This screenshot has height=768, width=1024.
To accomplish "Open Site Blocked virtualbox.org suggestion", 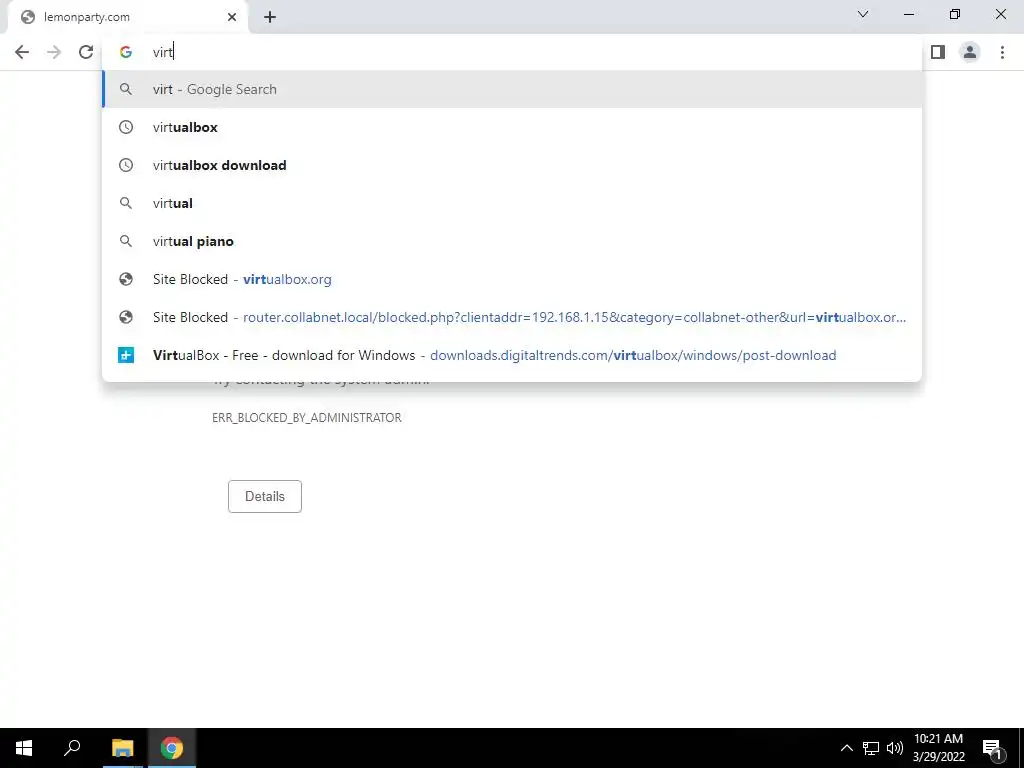I will (512, 279).
